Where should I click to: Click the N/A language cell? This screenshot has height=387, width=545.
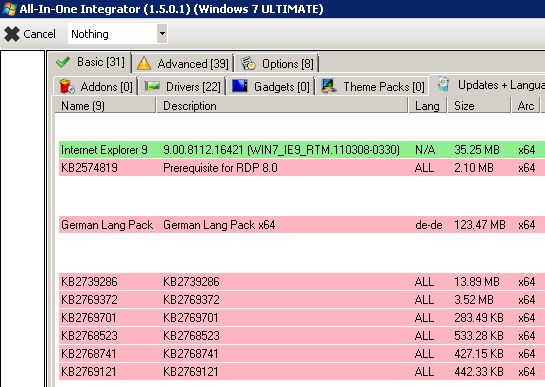click(425, 150)
